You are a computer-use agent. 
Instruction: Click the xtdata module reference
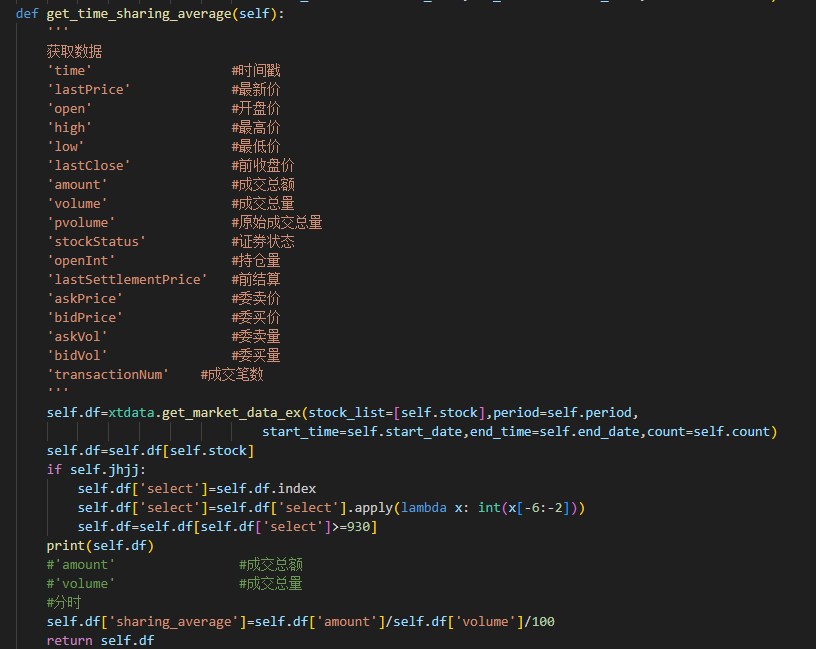click(131, 413)
